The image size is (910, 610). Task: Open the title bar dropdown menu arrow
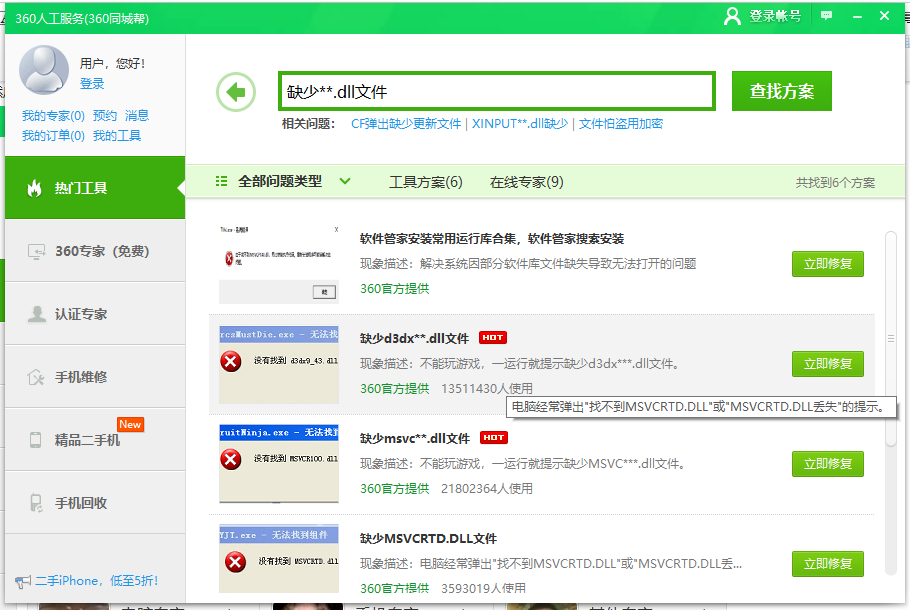click(x=855, y=16)
